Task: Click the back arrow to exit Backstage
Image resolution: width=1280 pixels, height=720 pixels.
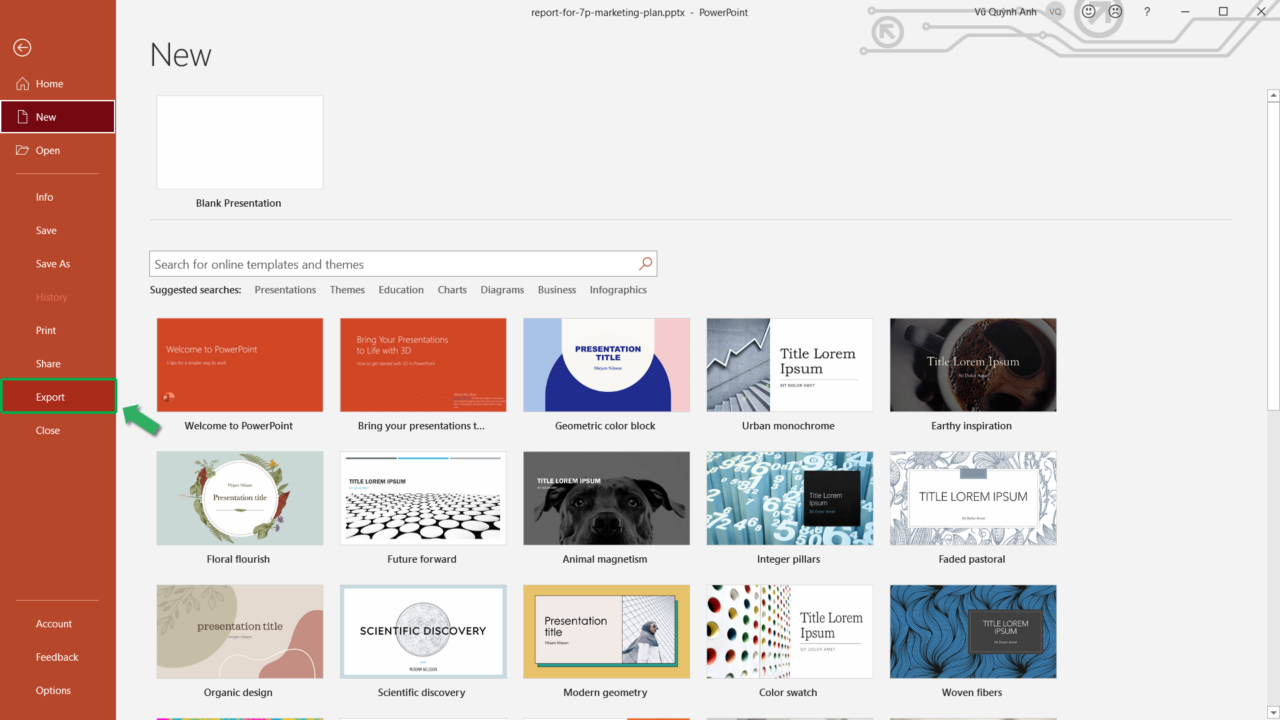Action: [22, 48]
